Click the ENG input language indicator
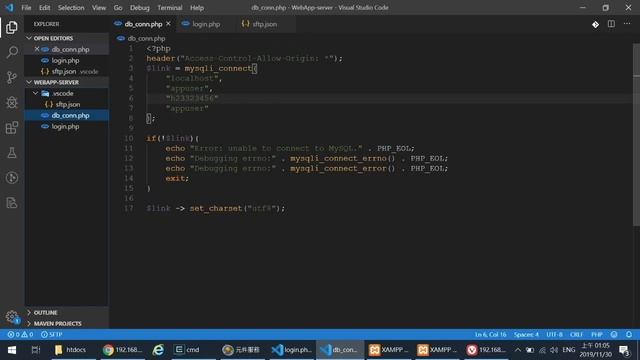640x360 pixels. point(569,350)
